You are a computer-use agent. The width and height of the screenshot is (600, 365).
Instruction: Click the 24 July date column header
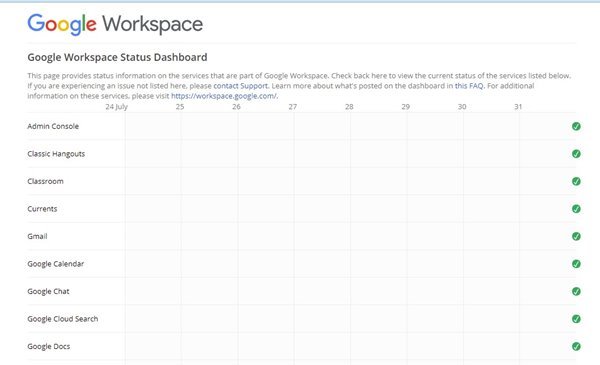click(117, 107)
